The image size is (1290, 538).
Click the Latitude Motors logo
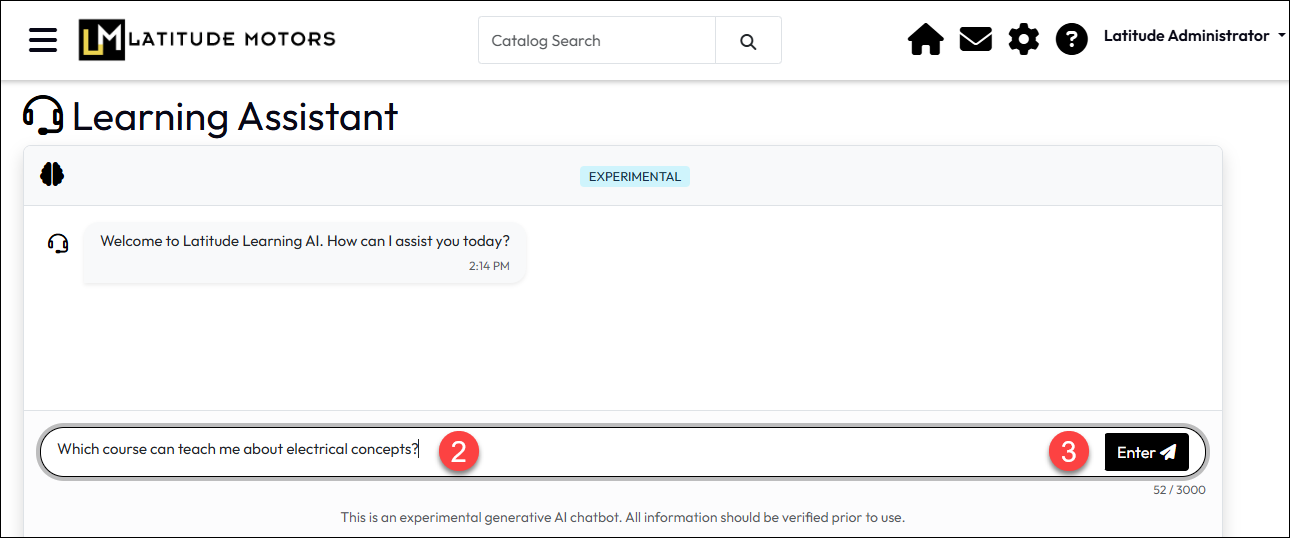pos(207,40)
